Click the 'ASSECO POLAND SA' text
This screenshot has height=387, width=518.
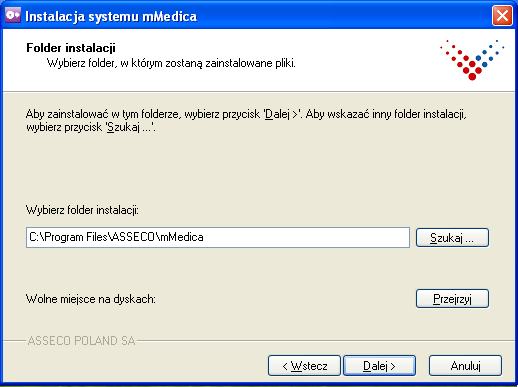click(82, 341)
